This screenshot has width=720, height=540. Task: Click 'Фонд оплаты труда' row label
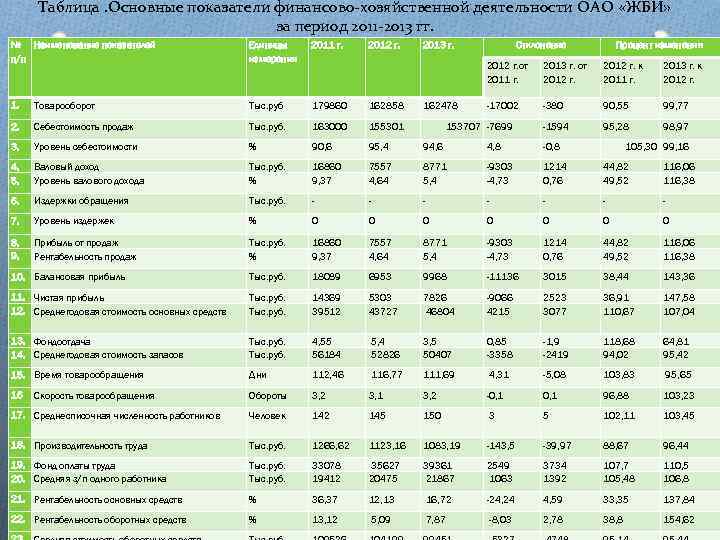(x=74, y=466)
